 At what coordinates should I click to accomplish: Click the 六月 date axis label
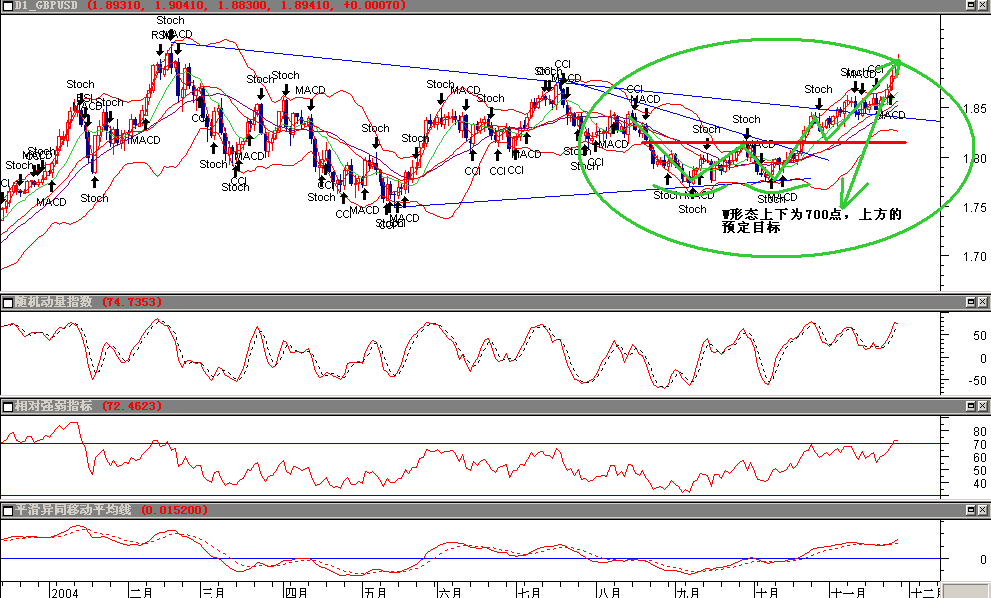pos(450,592)
